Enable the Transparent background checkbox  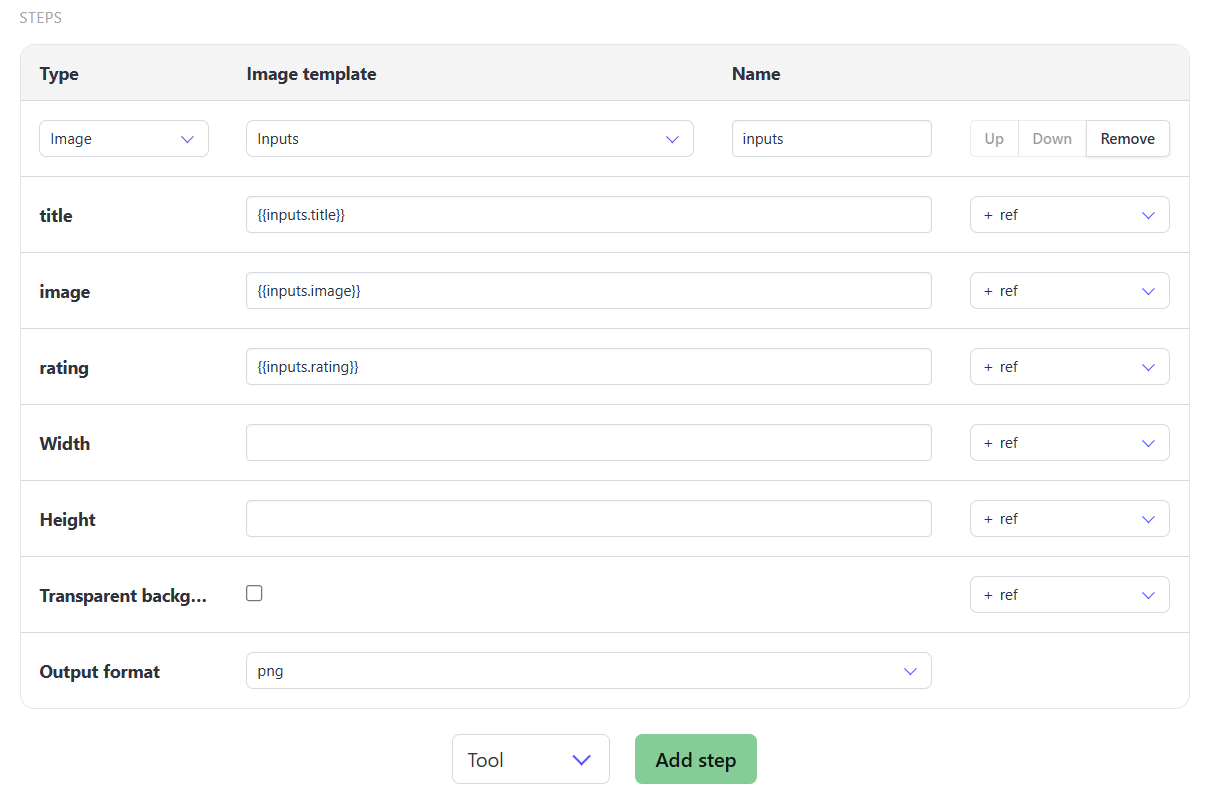(x=254, y=593)
